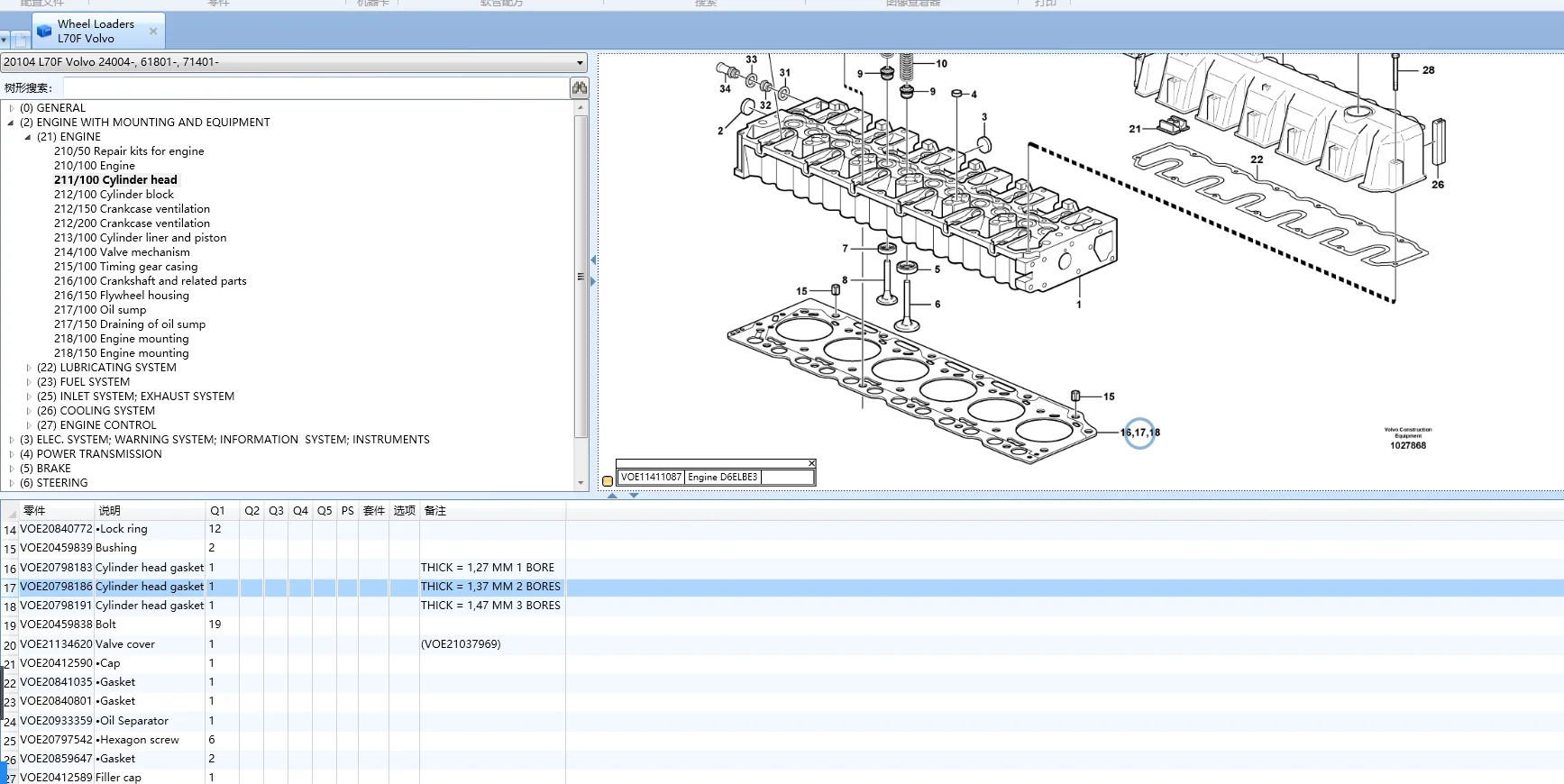Expand the (22) LUBRICATING SYSTEM node
The height and width of the screenshot is (784, 1564).
[x=28, y=368]
